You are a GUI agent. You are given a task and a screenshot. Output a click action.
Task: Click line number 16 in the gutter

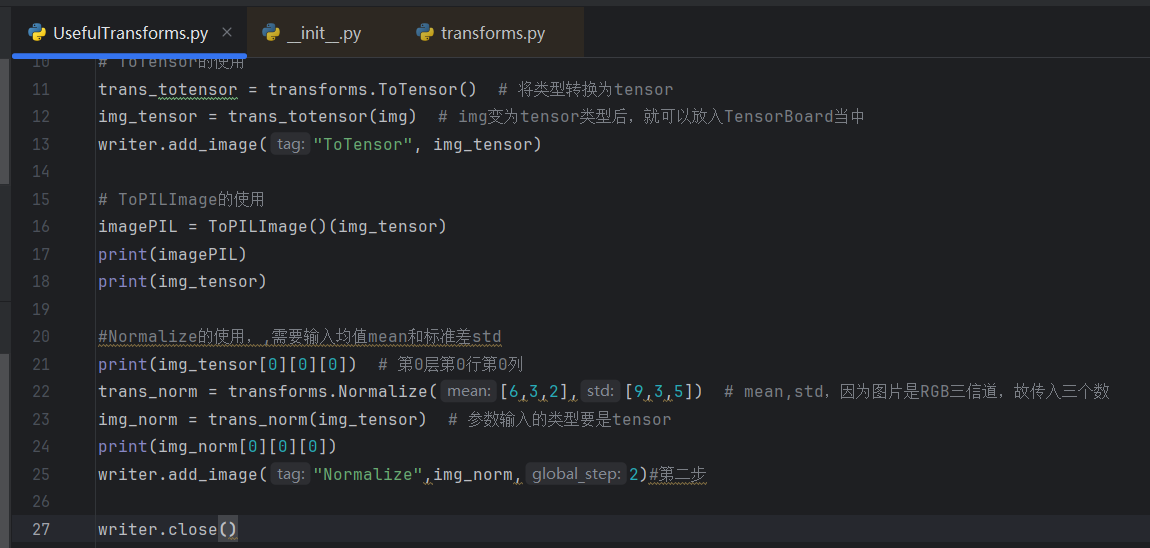click(x=41, y=227)
